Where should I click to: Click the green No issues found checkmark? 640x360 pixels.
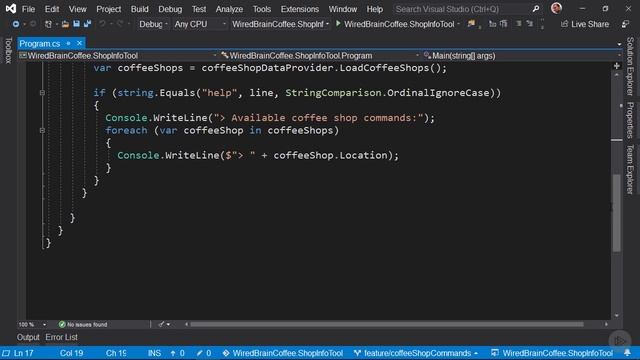(x=62, y=324)
